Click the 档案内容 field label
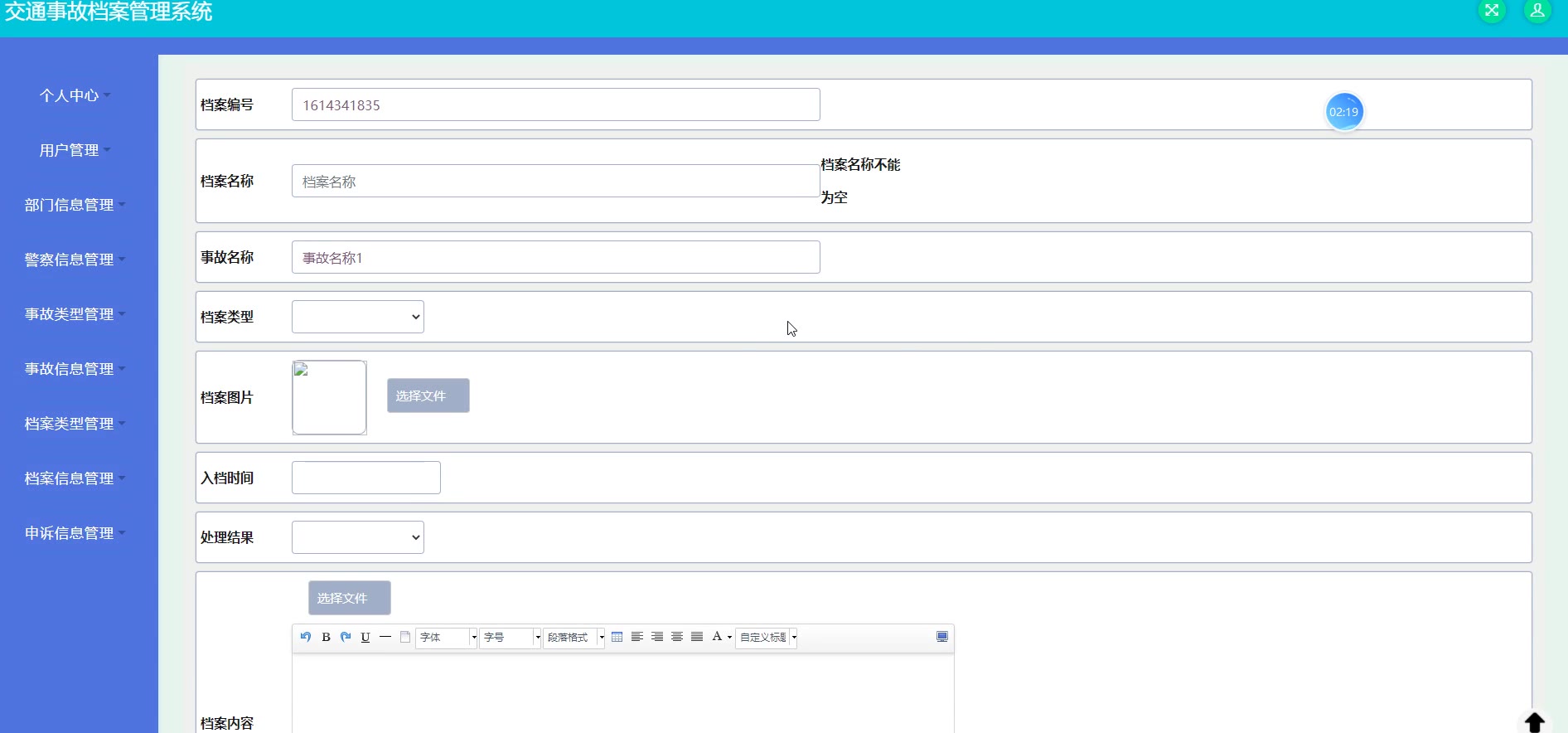Viewport: 1568px width, 733px height. pyautogui.click(x=227, y=723)
